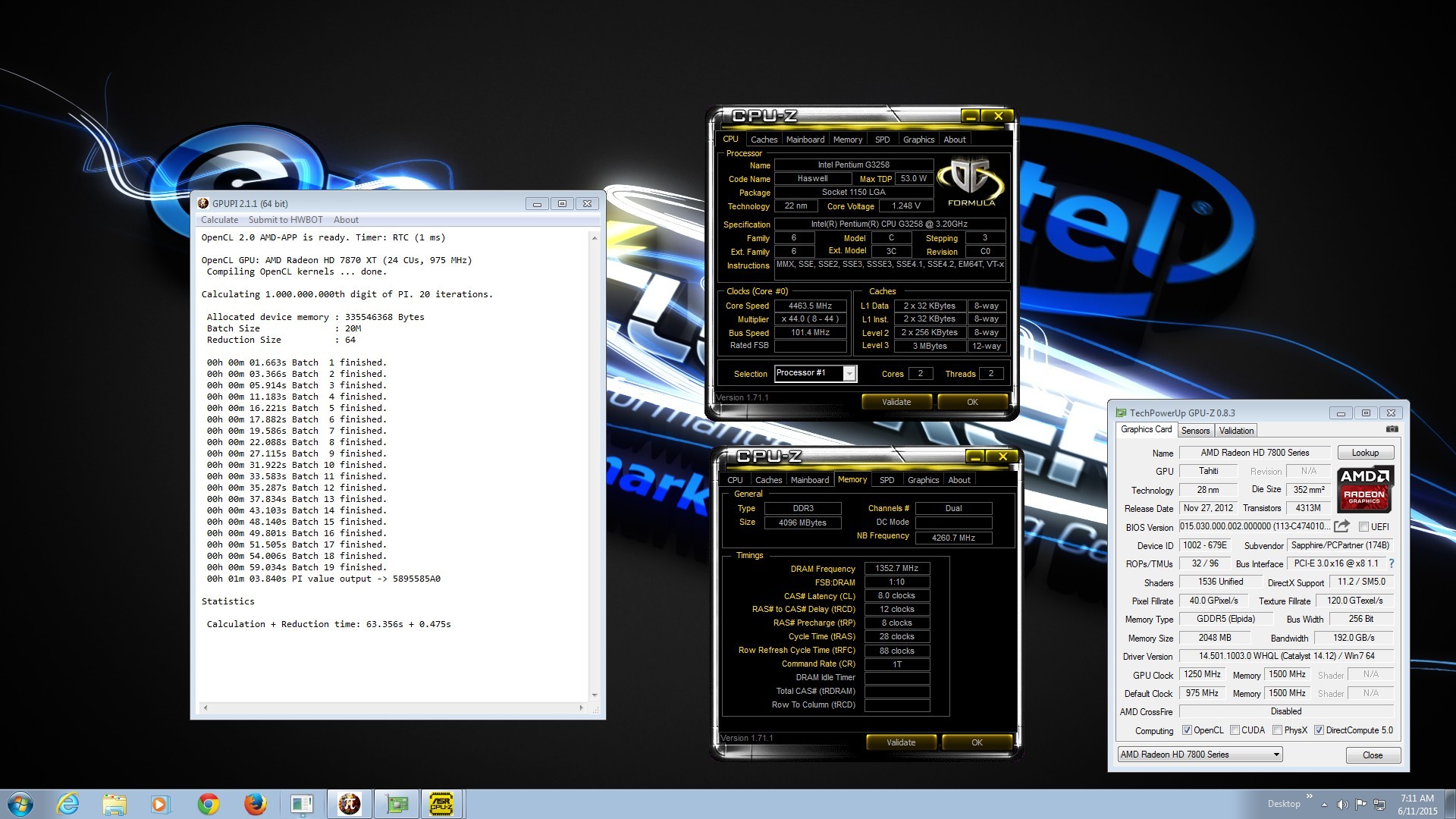1456x819 pixels.
Task: Launch Google Chrome from taskbar
Action: point(208,804)
